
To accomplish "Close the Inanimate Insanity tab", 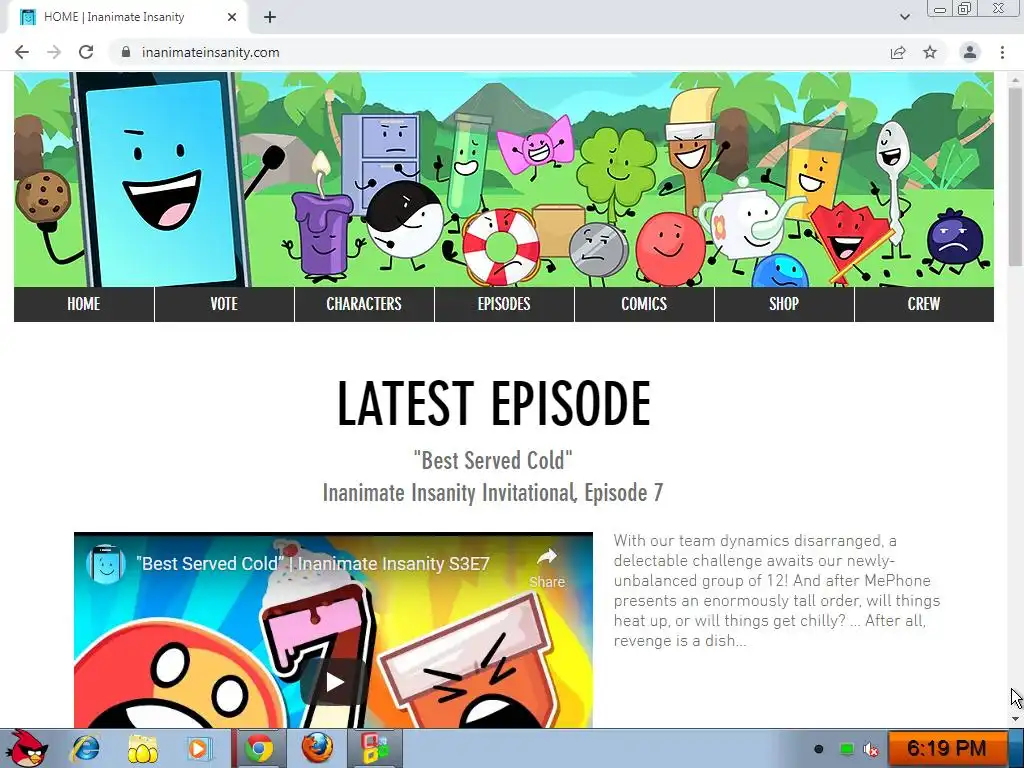I will (232, 17).
